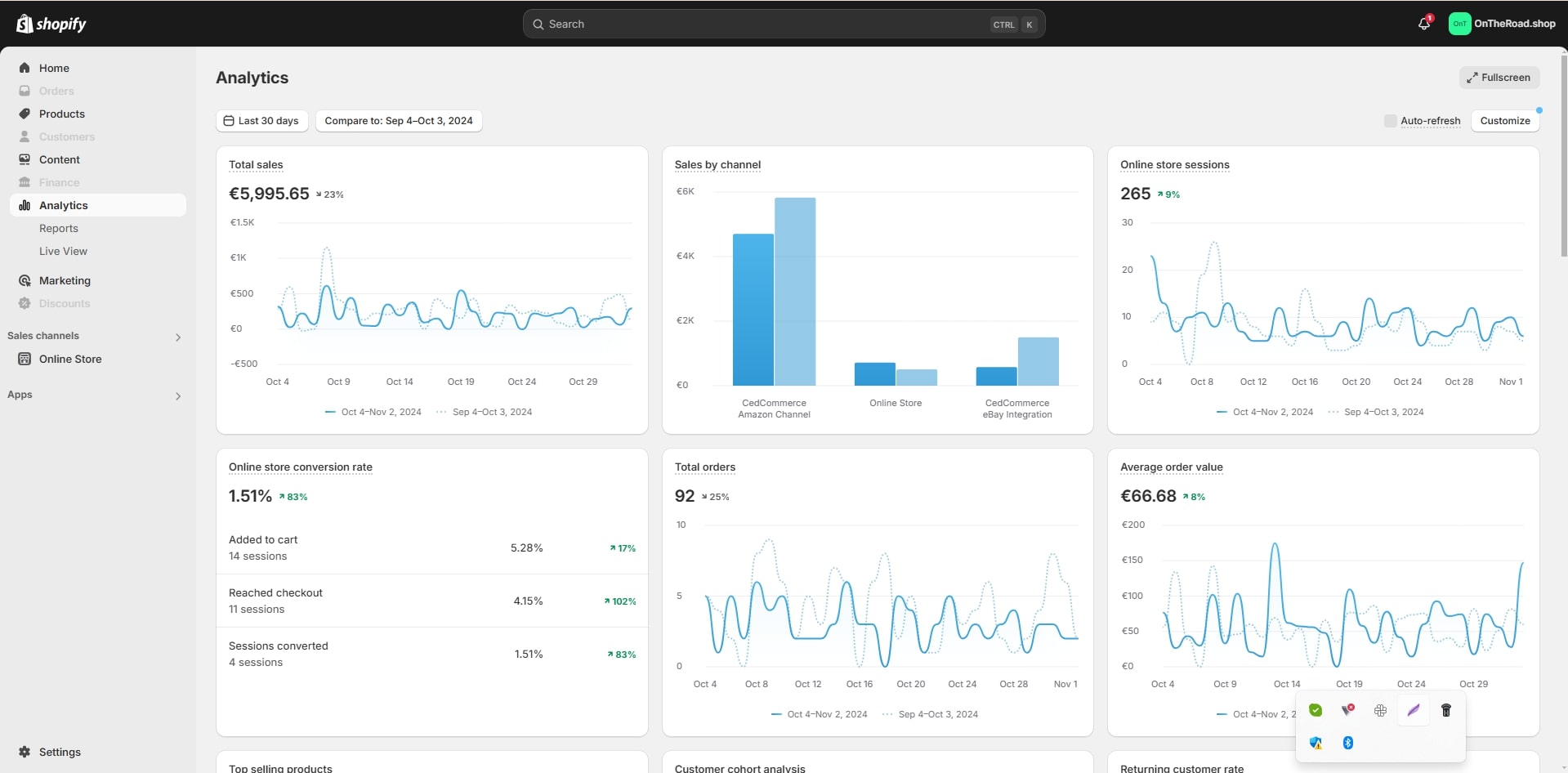The image size is (1568, 773).
Task: Open the Compare to date range dropdown
Action: tap(399, 121)
